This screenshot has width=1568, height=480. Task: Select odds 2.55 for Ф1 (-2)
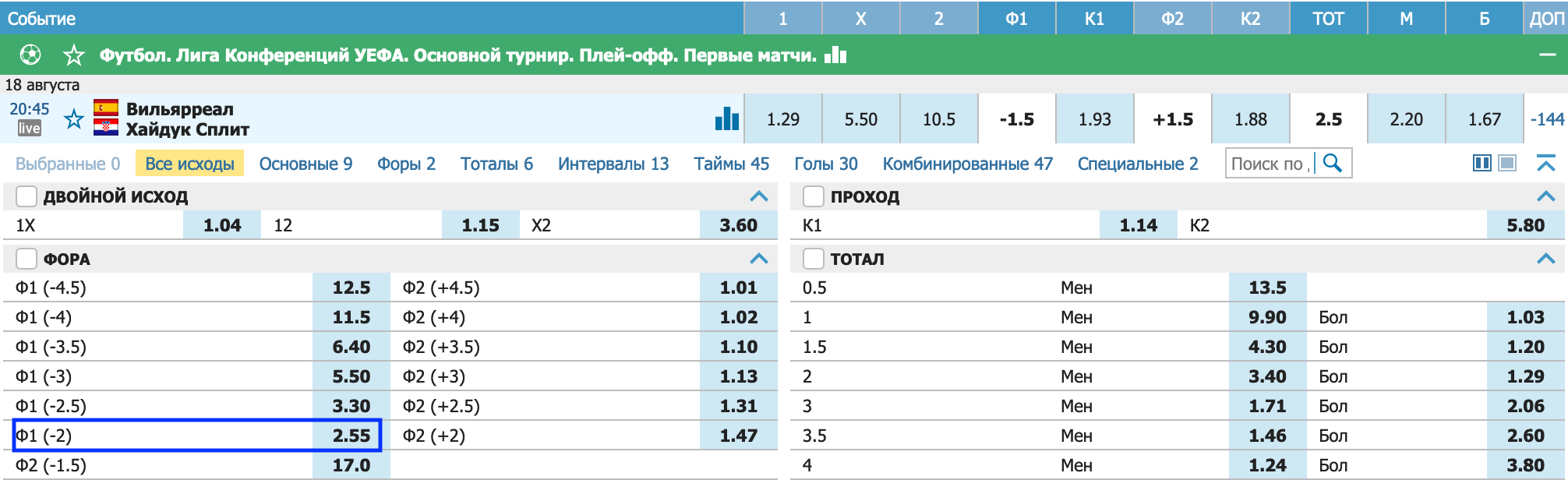coord(351,436)
